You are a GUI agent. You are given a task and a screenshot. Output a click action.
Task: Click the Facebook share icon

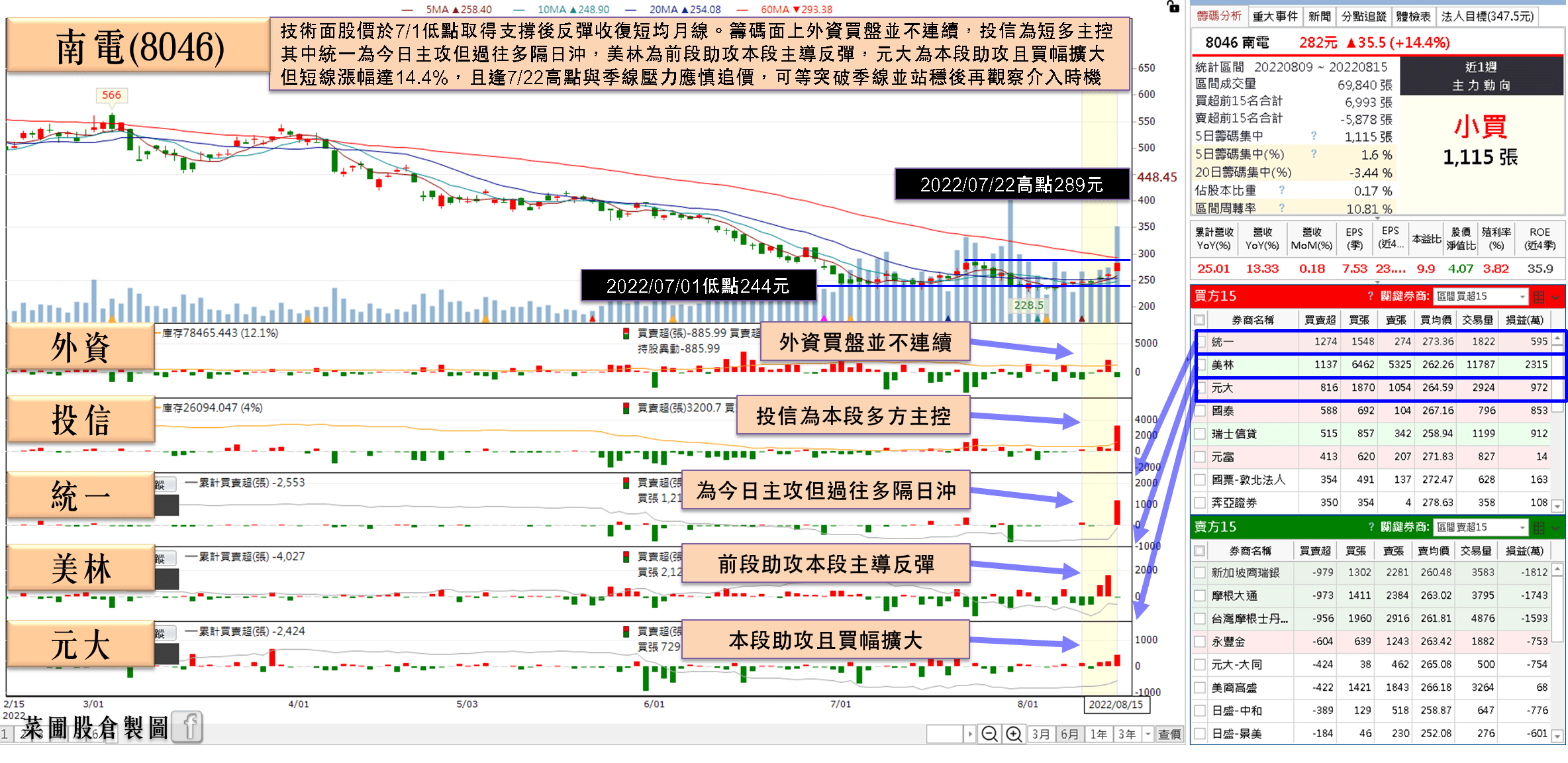187,727
